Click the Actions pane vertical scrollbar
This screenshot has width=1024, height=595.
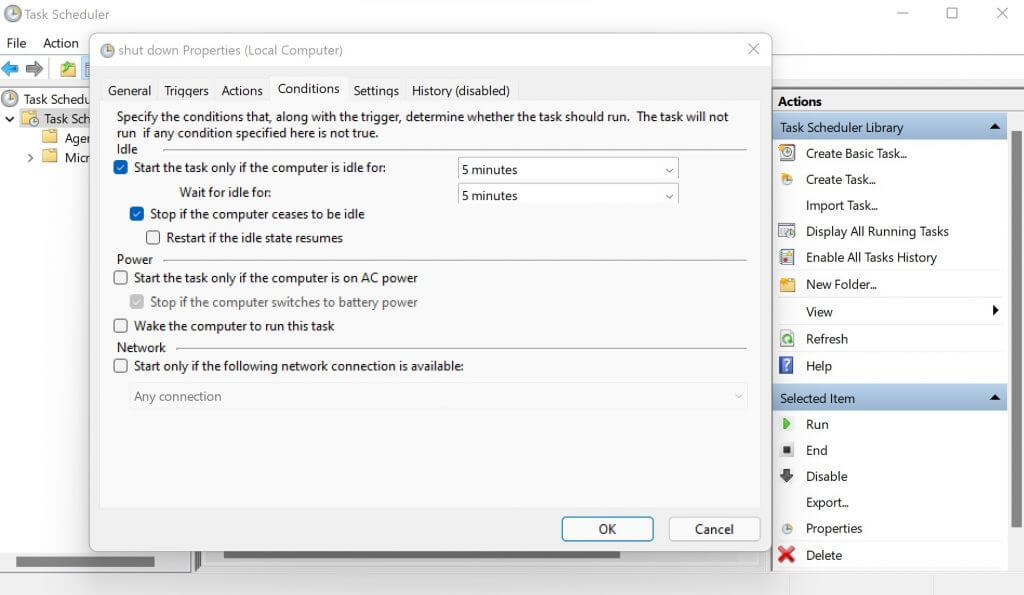click(1016, 329)
